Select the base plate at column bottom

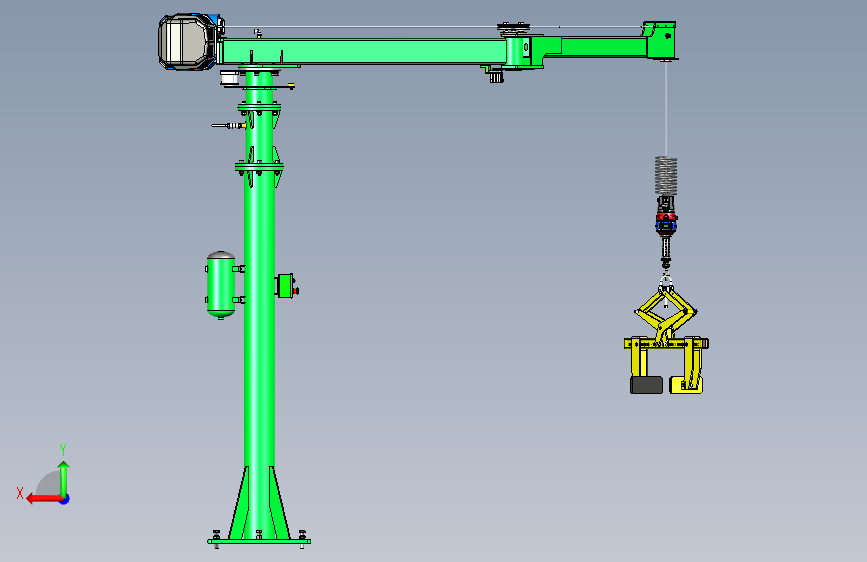259,542
